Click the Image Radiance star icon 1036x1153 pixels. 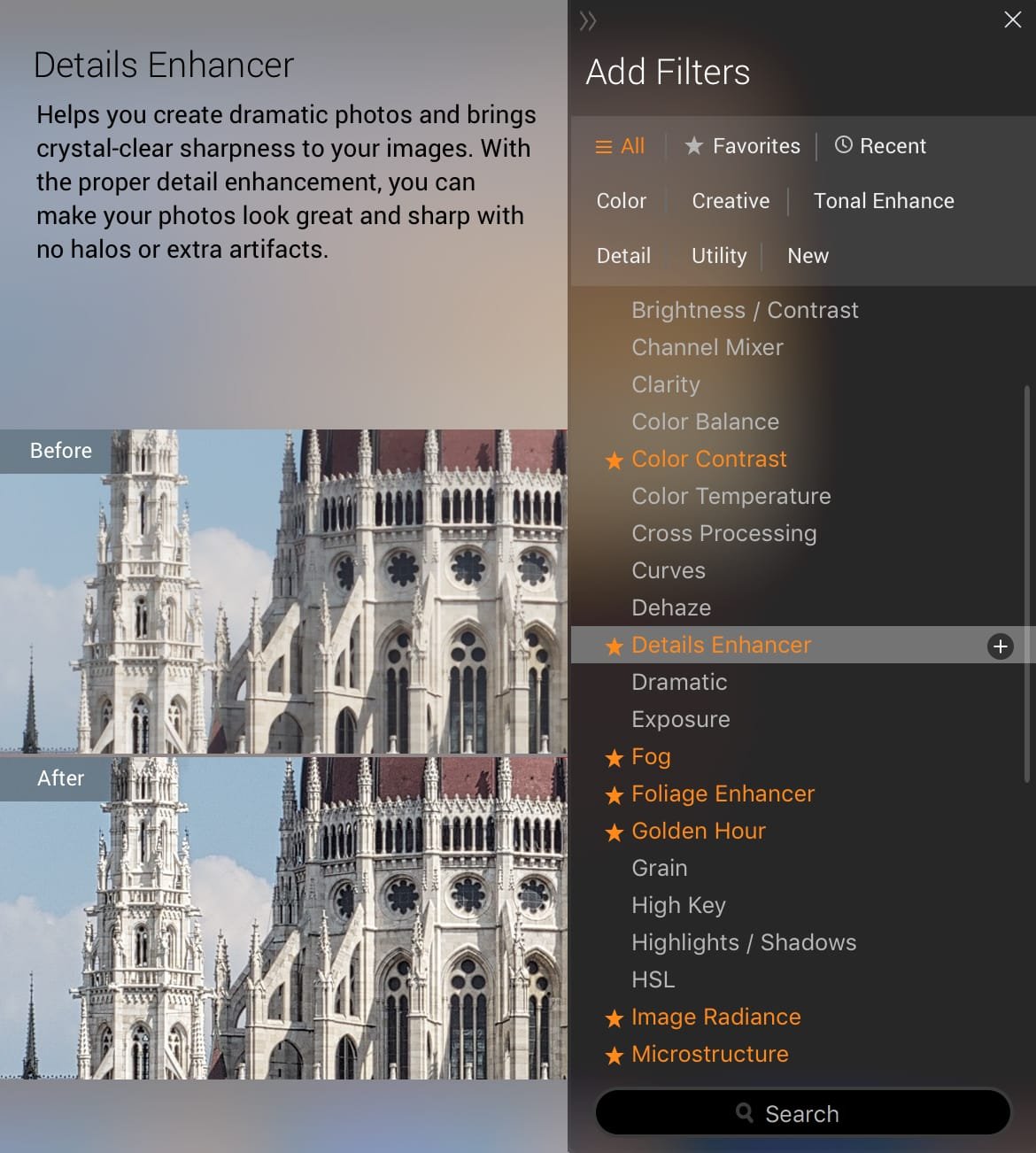click(614, 1018)
